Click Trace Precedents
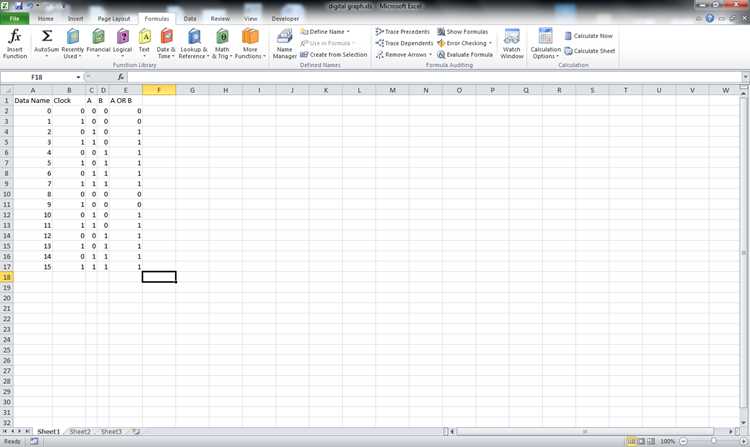 pos(403,32)
